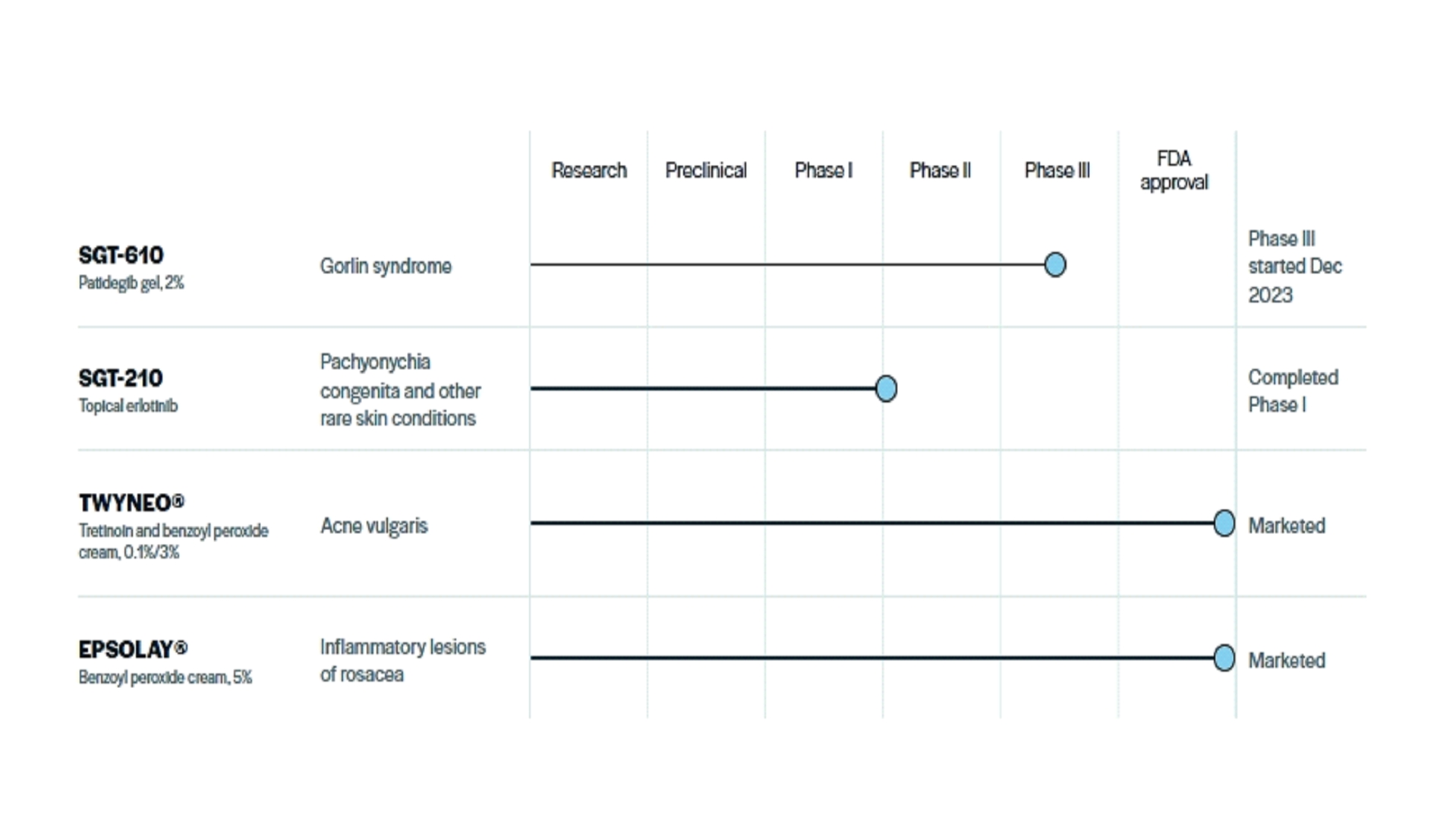Image resolution: width=1456 pixels, height=818 pixels.
Task: Click the SGT-210 Phase I progress marker
Action: point(885,389)
